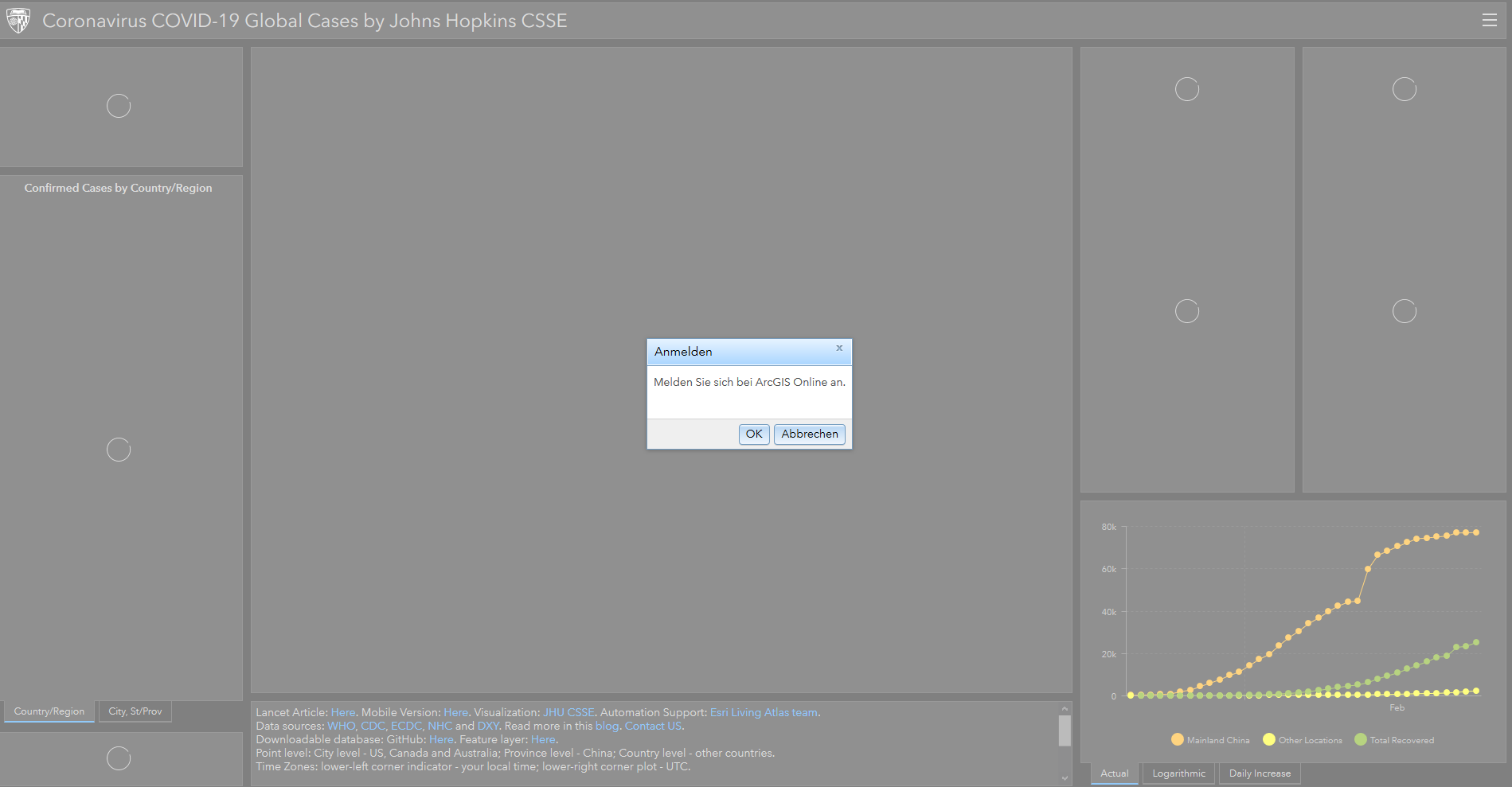The width and height of the screenshot is (1512, 787).
Task: Select the Logarithmic chart tab
Action: (x=1179, y=773)
